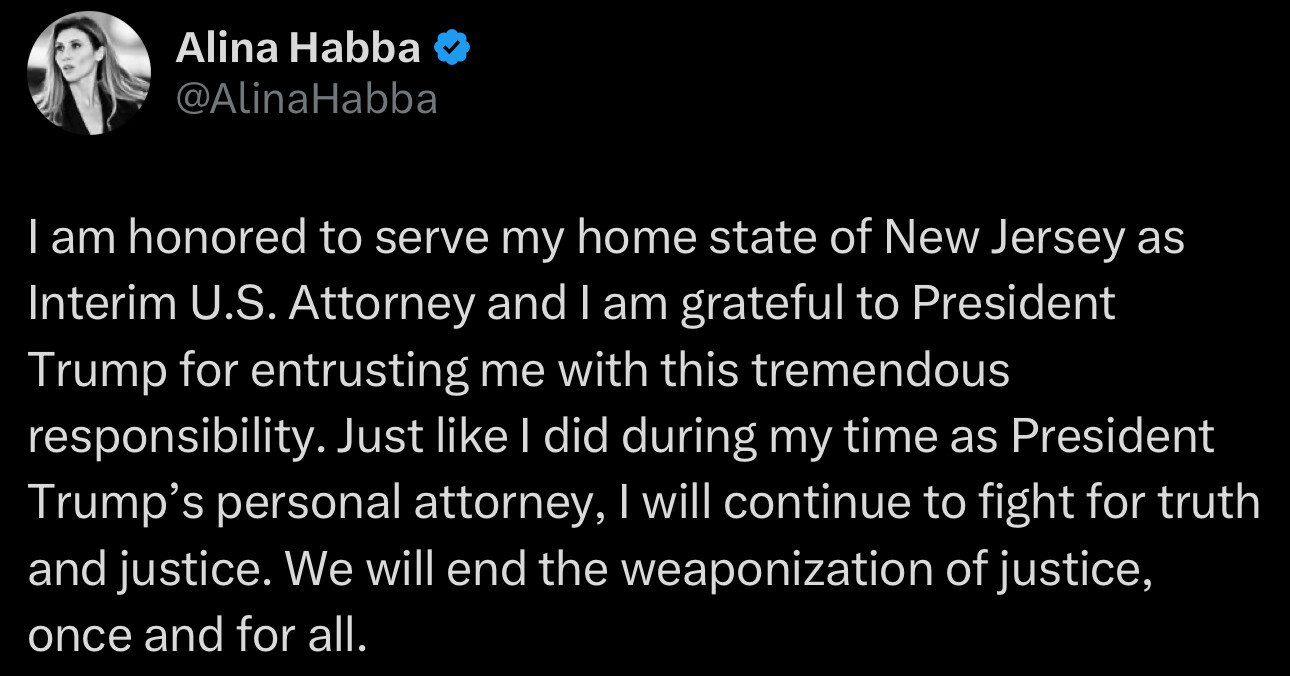Screen dimensions: 1290x676
Task: Open the "Alina Habba" display name
Action: click(298, 48)
